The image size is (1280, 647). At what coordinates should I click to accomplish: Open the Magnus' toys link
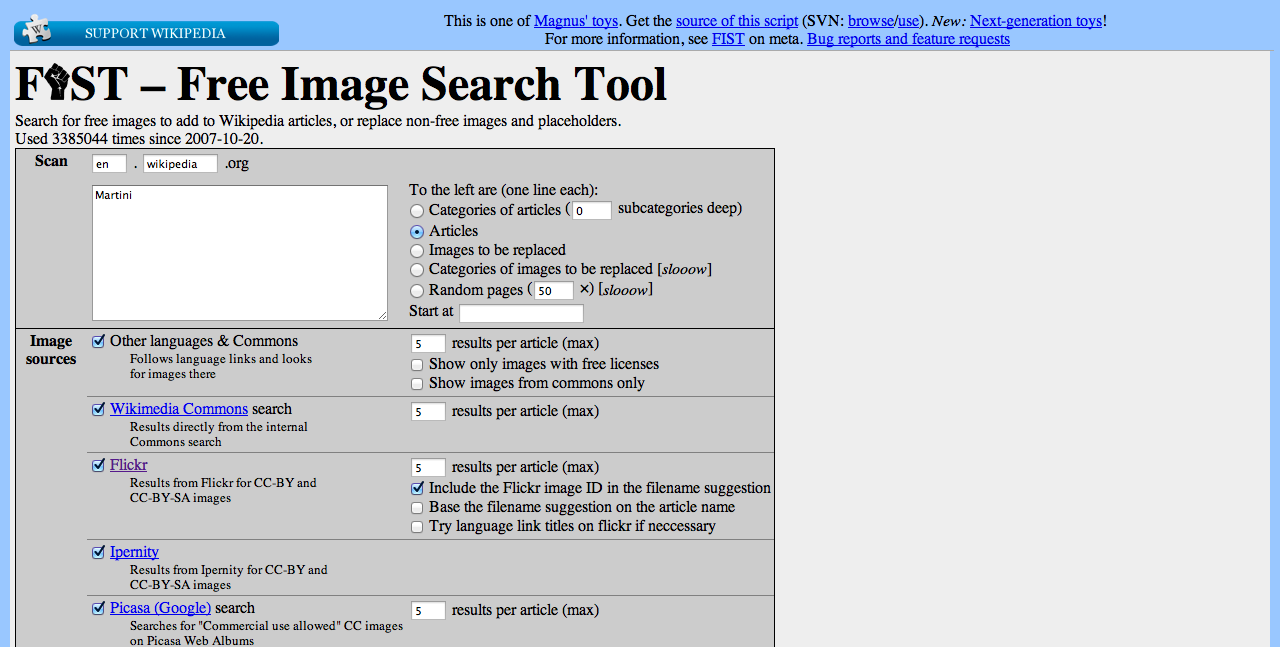click(577, 20)
